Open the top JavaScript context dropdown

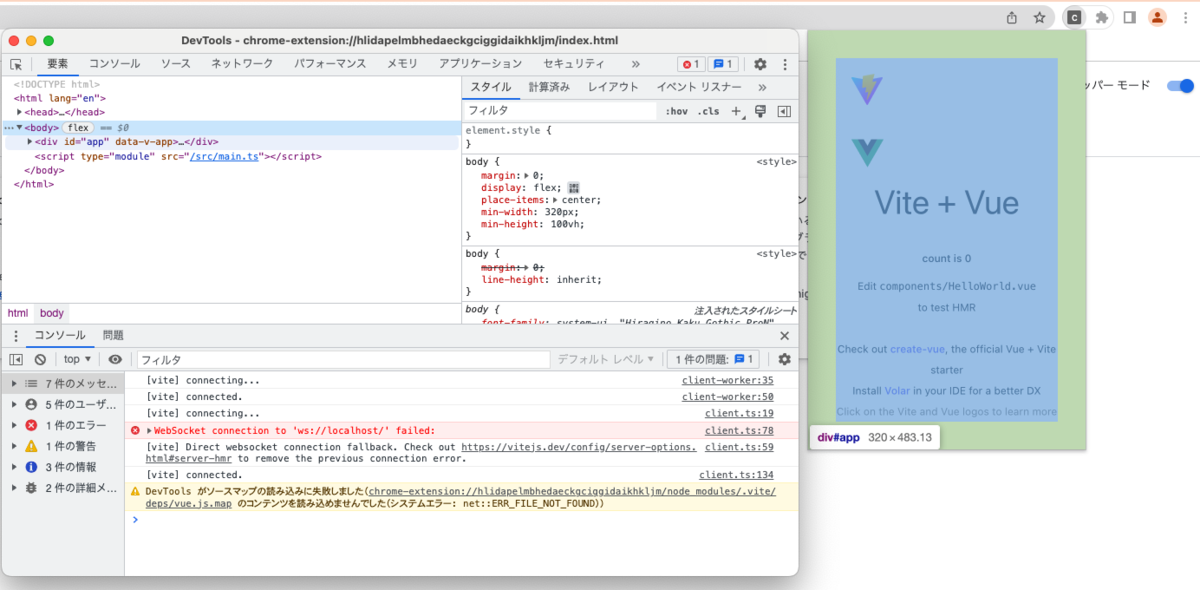pos(77,359)
